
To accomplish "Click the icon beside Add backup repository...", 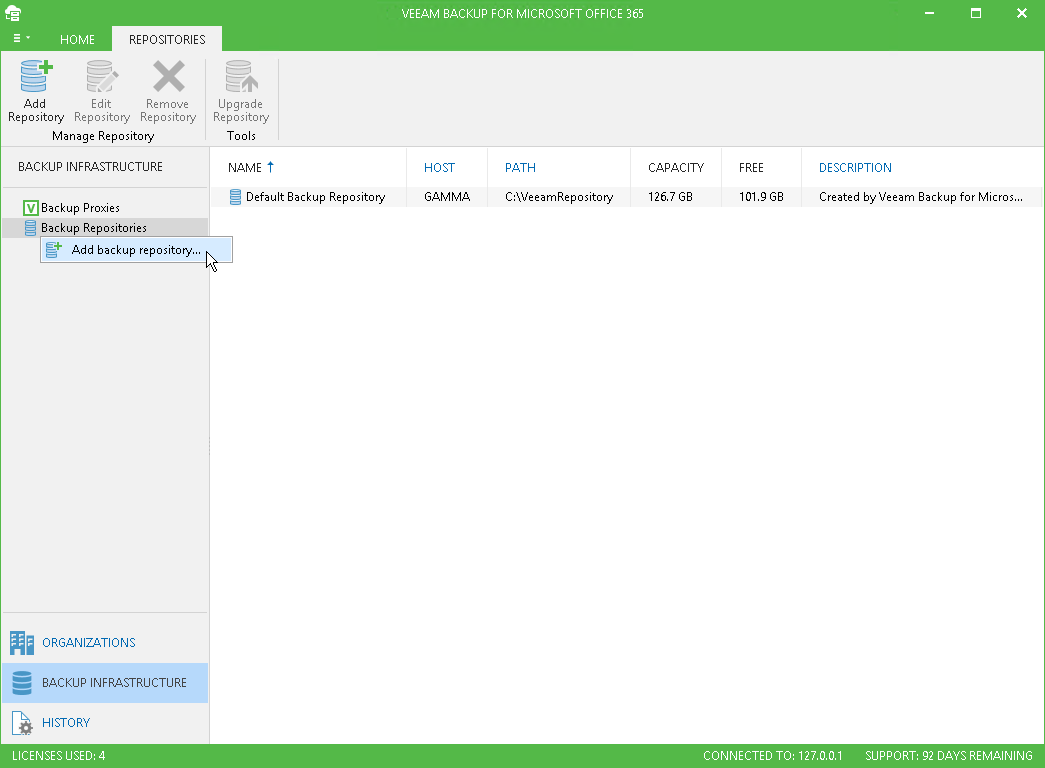I will coord(53,250).
